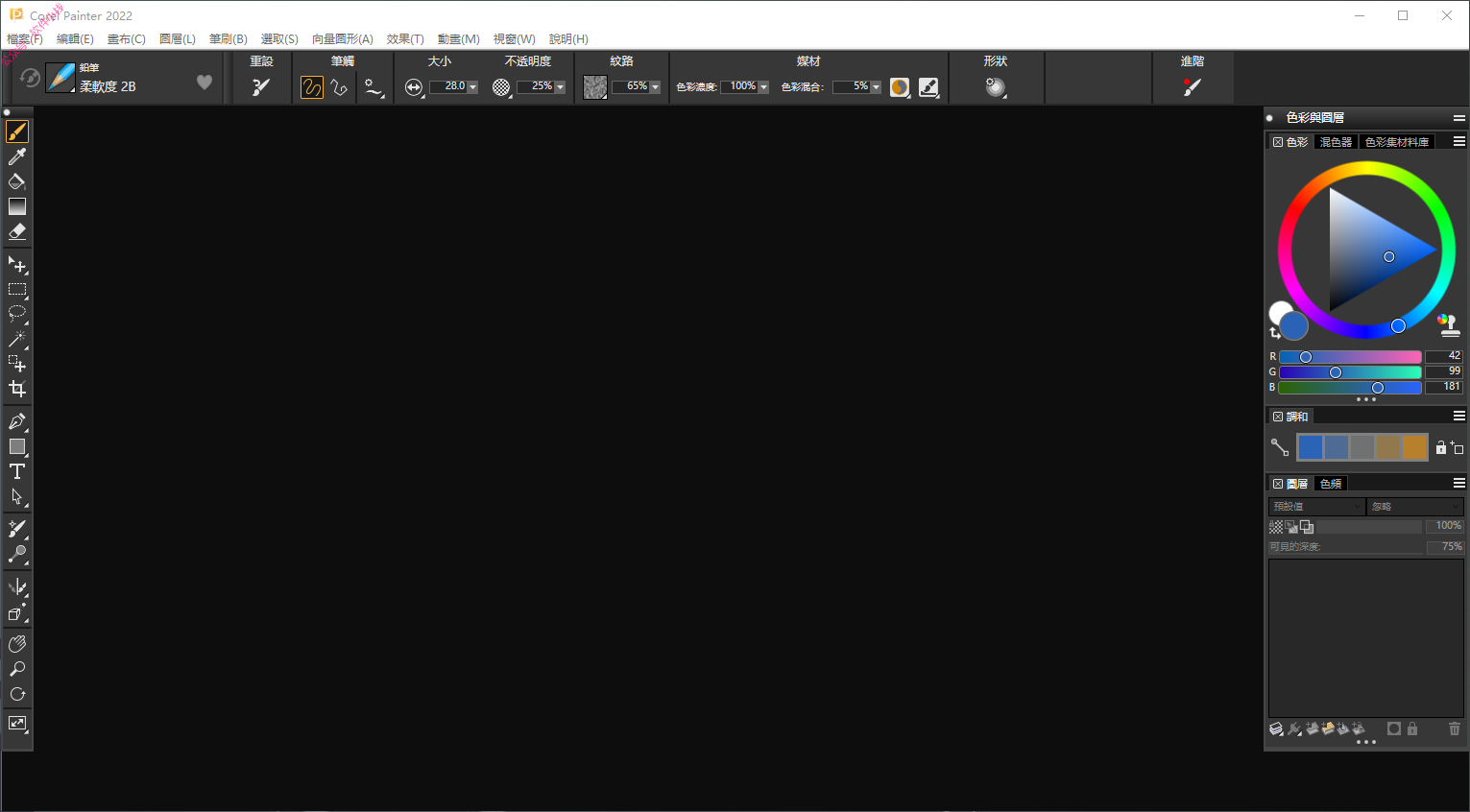Enable straight line strokes mode
This screenshot has width=1470, height=812.
click(x=339, y=87)
